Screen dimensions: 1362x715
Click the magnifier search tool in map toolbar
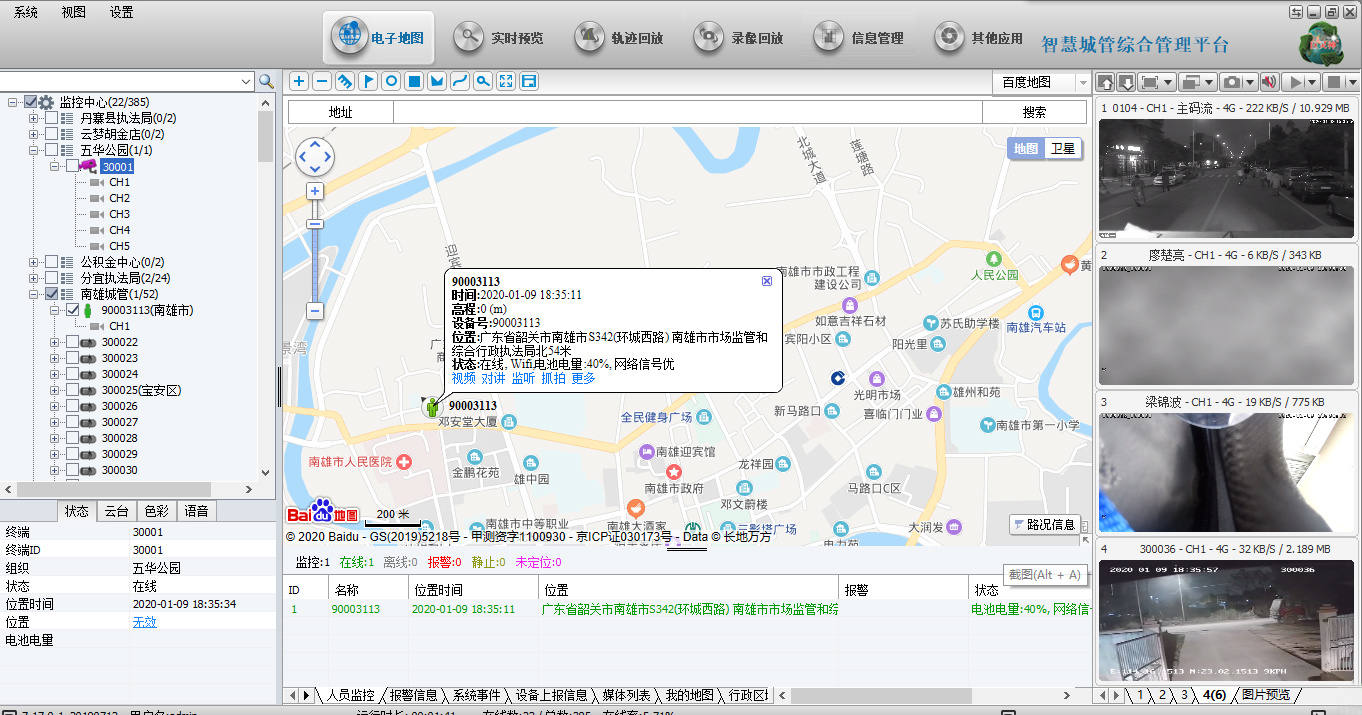pos(483,81)
